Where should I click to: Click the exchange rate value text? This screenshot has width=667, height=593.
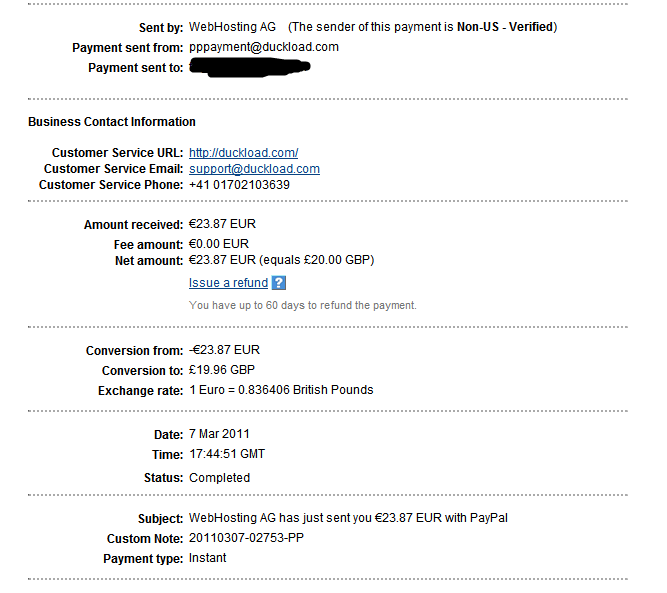(x=280, y=390)
